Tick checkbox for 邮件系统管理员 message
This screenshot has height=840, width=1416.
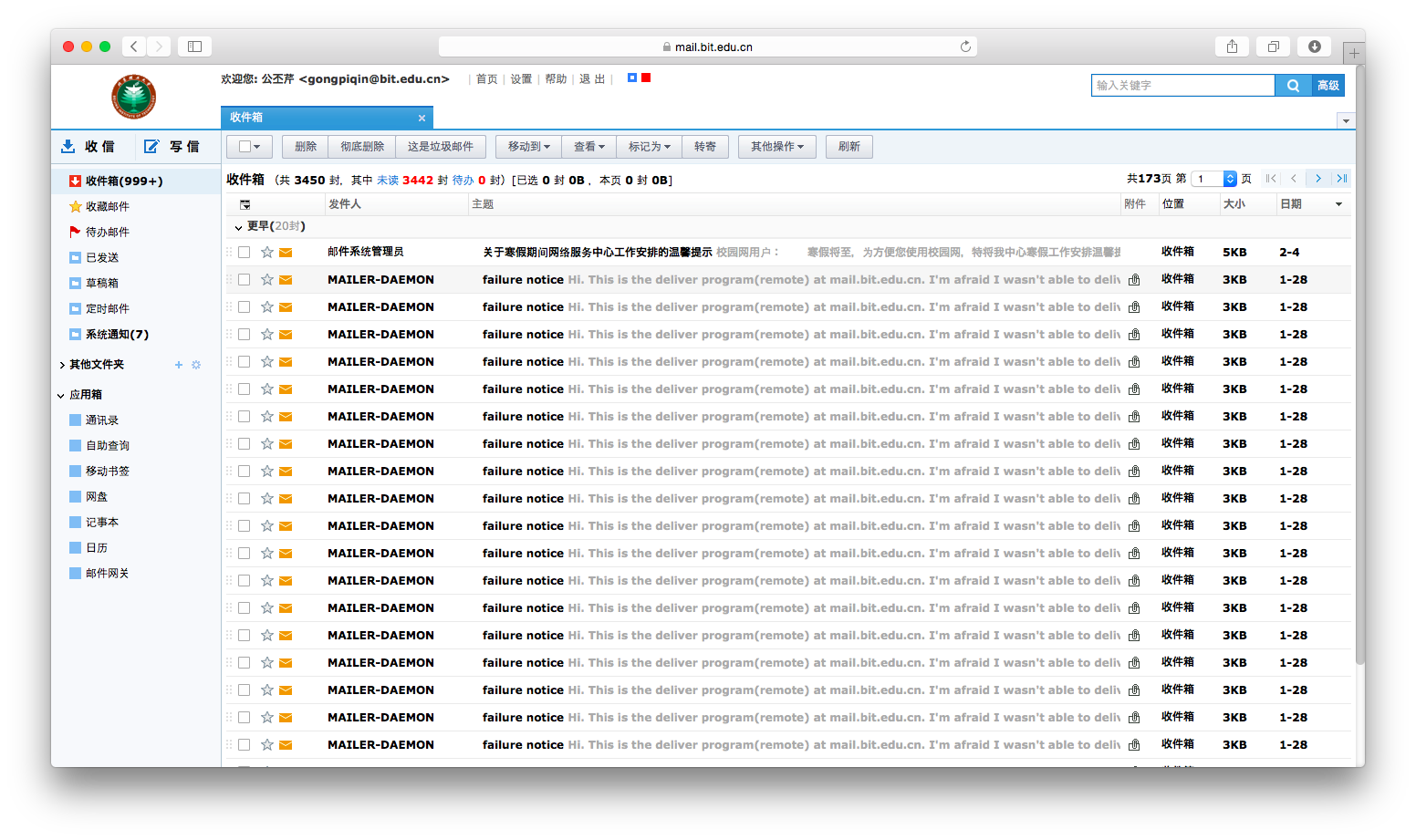(x=245, y=252)
